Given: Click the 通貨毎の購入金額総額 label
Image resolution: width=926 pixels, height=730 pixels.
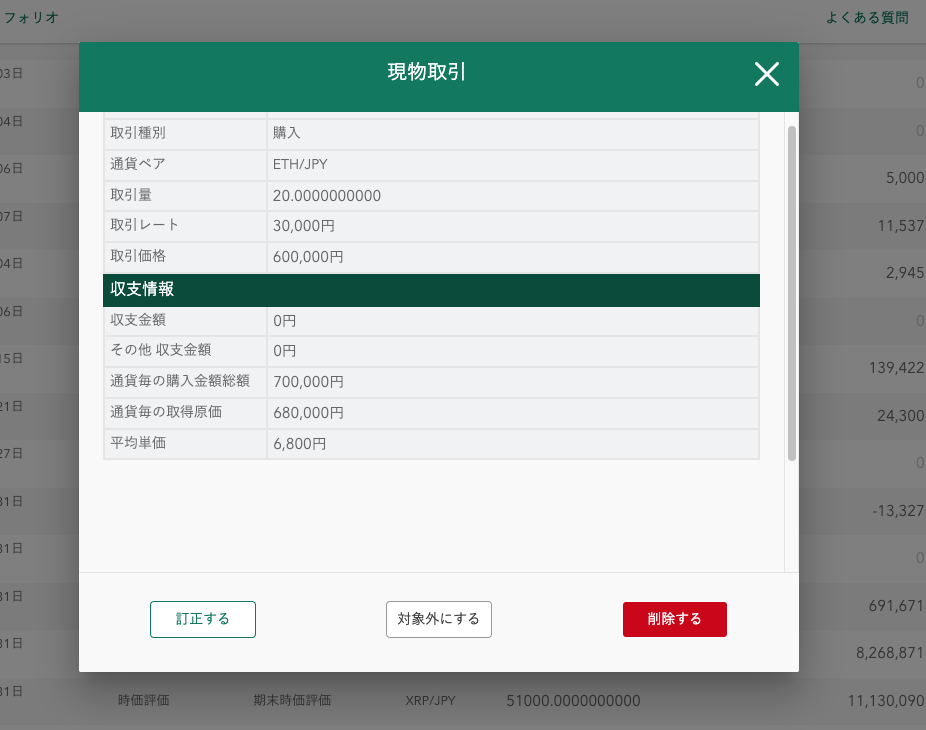Looking at the screenshot, I should tap(180, 381).
